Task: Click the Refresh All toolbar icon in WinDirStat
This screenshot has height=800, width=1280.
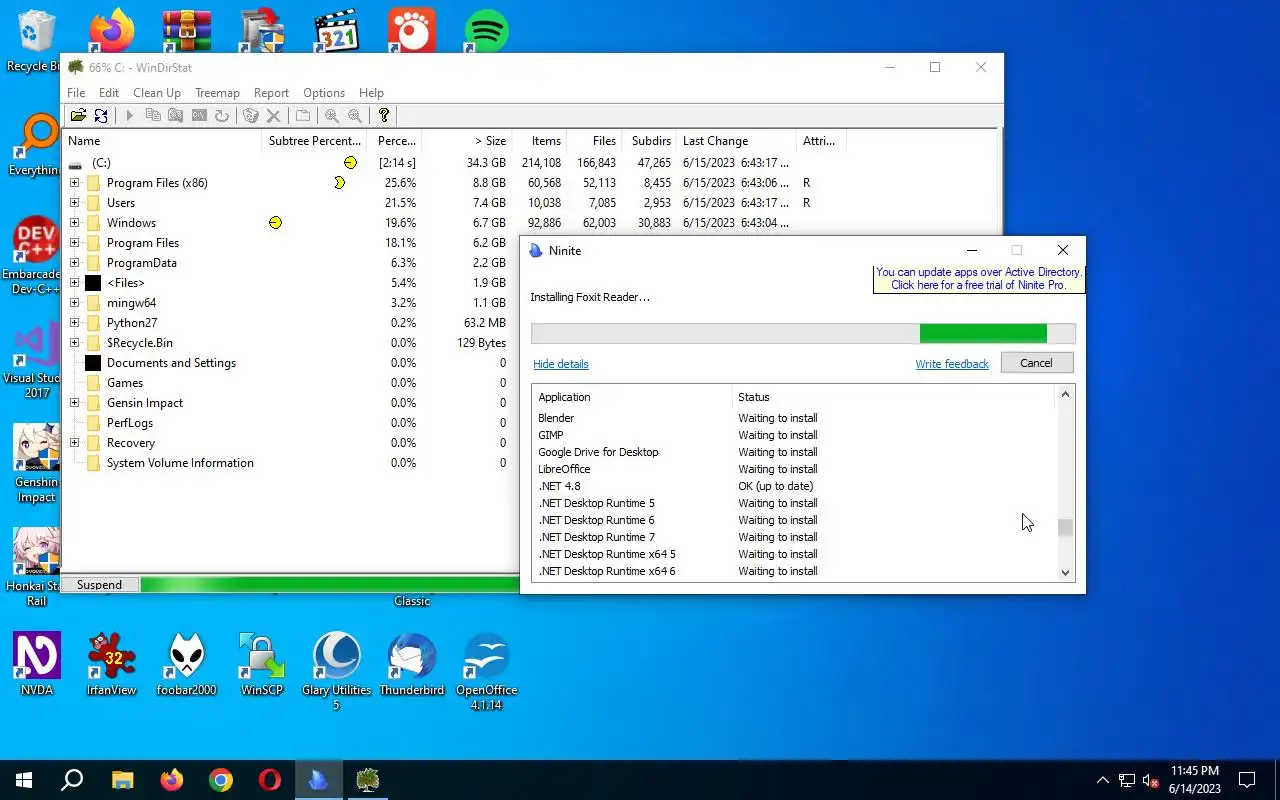Action: (101, 116)
